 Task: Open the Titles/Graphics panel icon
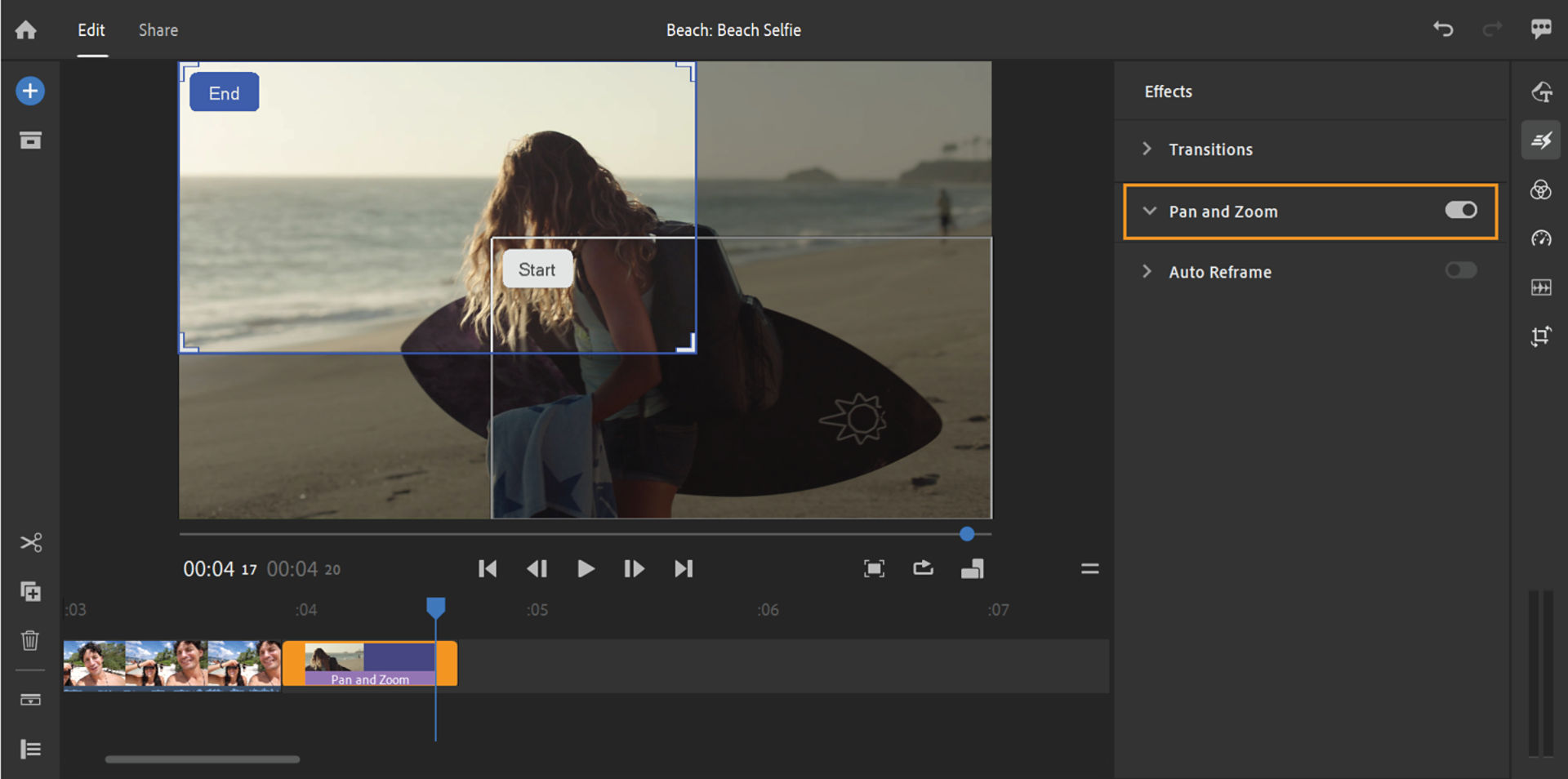1542,91
